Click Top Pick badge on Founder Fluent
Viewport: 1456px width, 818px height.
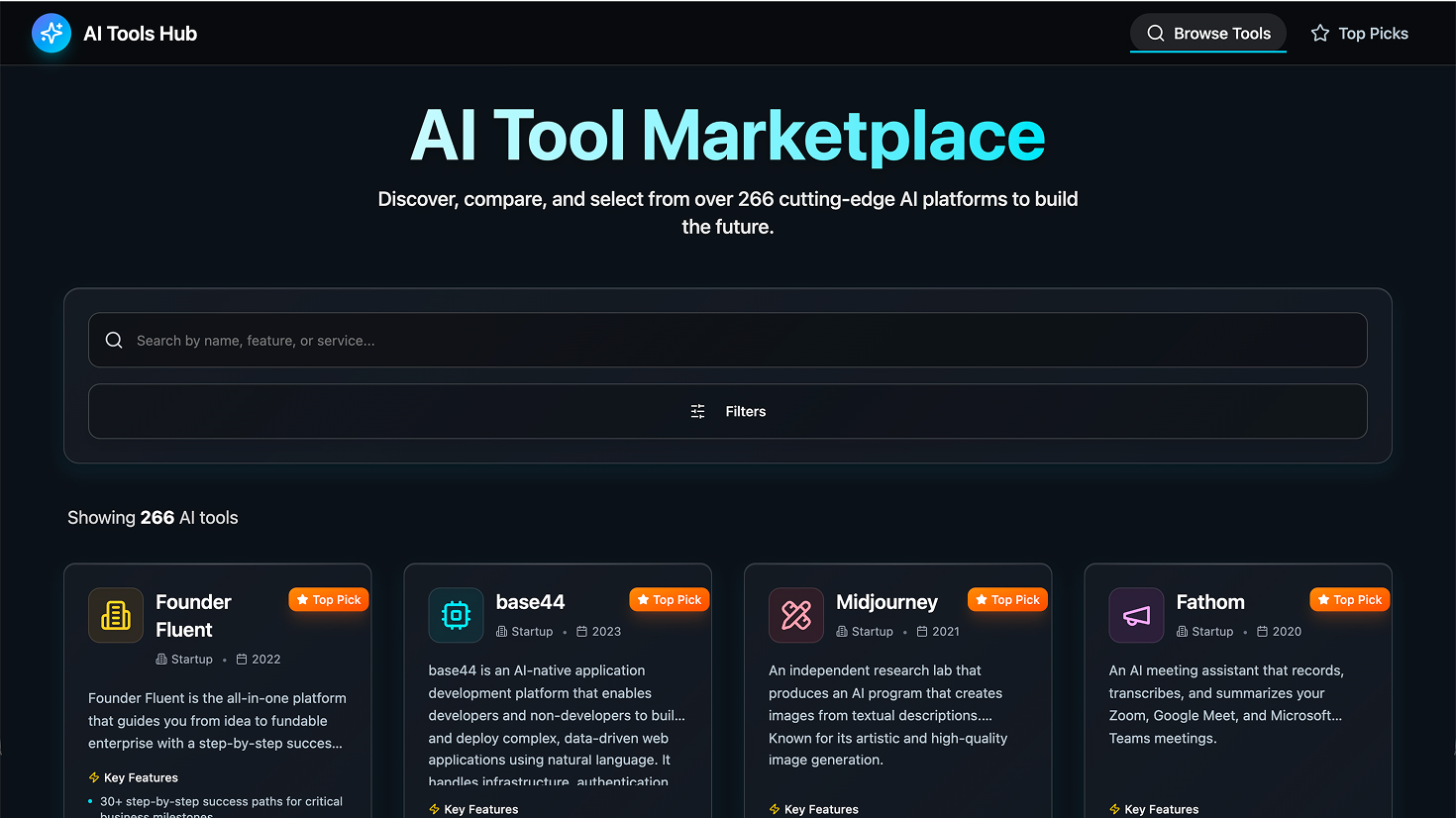pos(329,600)
